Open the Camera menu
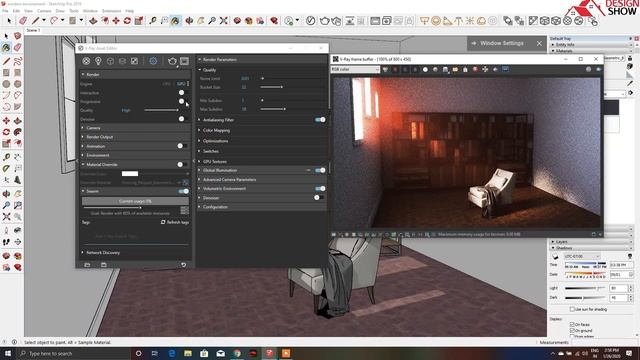 [x=44, y=11]
